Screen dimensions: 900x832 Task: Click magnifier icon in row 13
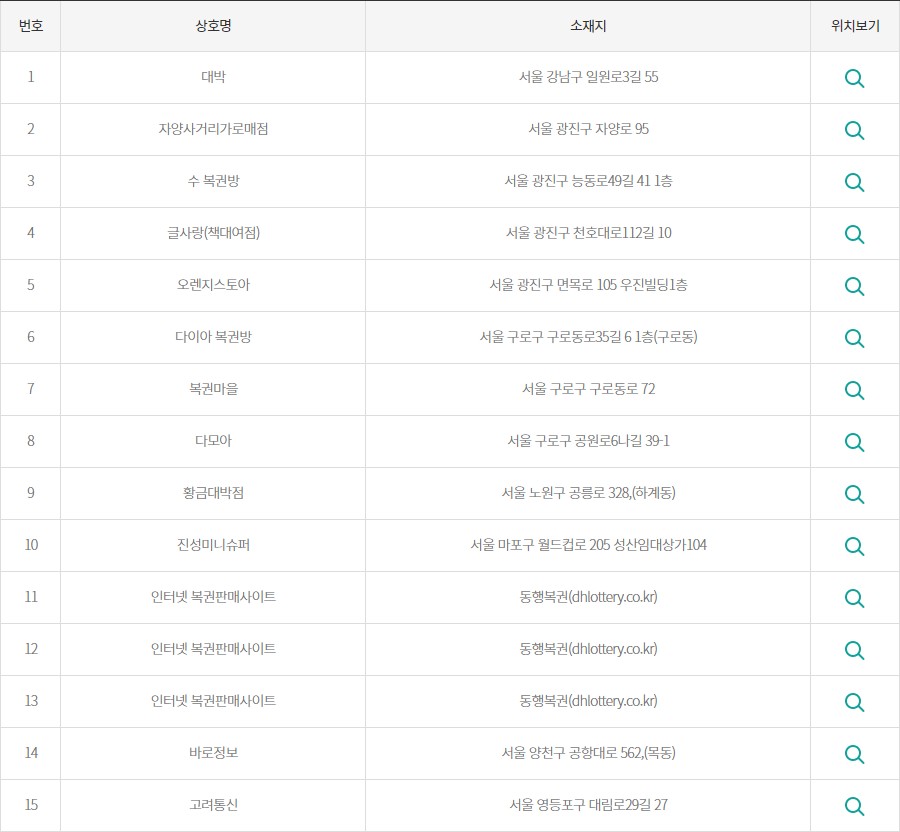tap(854, 702)
